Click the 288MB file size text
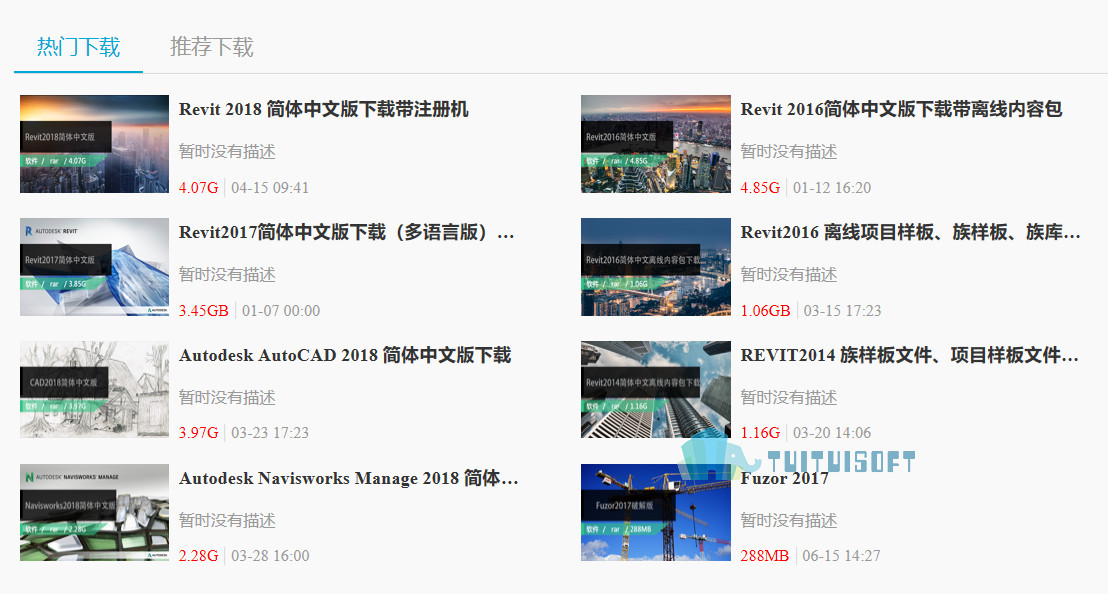 coord(765,556)
